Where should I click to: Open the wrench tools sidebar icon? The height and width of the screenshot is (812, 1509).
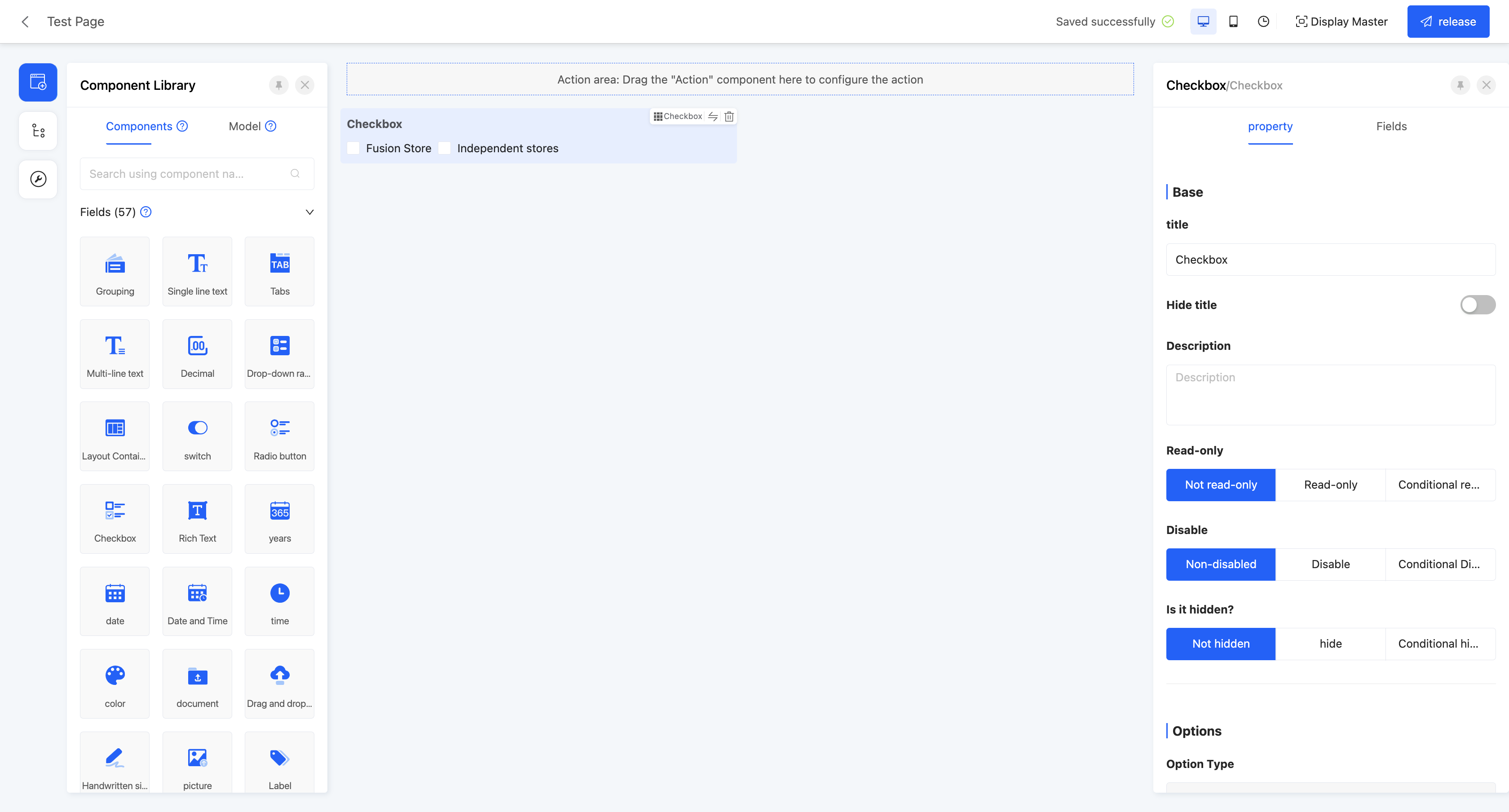38,179
